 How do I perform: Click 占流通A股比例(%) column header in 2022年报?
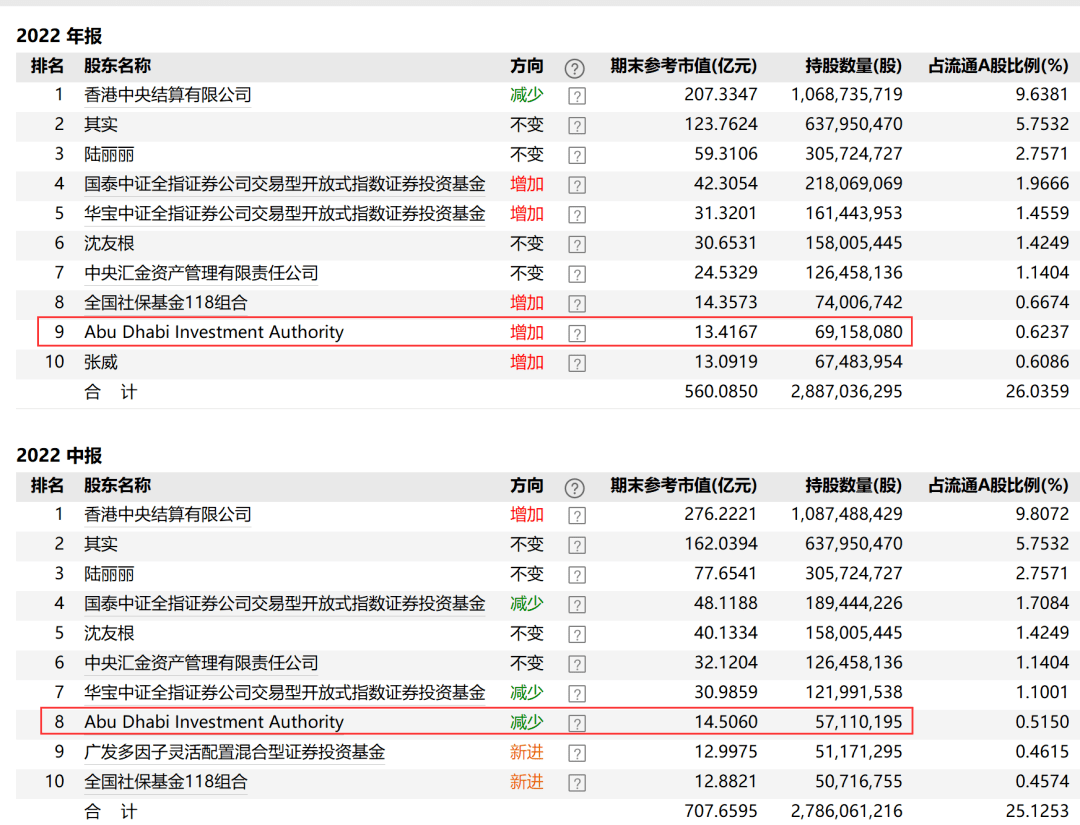(998, 66)
